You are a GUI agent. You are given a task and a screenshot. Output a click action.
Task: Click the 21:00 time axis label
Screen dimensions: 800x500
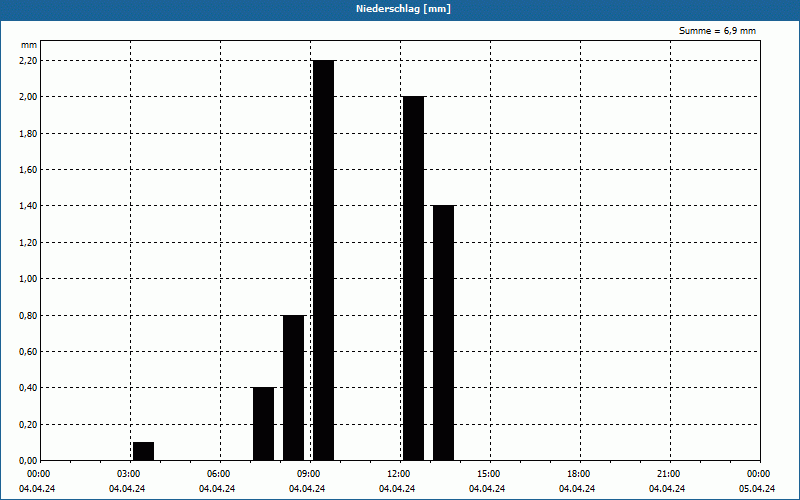tap(668, 474)
